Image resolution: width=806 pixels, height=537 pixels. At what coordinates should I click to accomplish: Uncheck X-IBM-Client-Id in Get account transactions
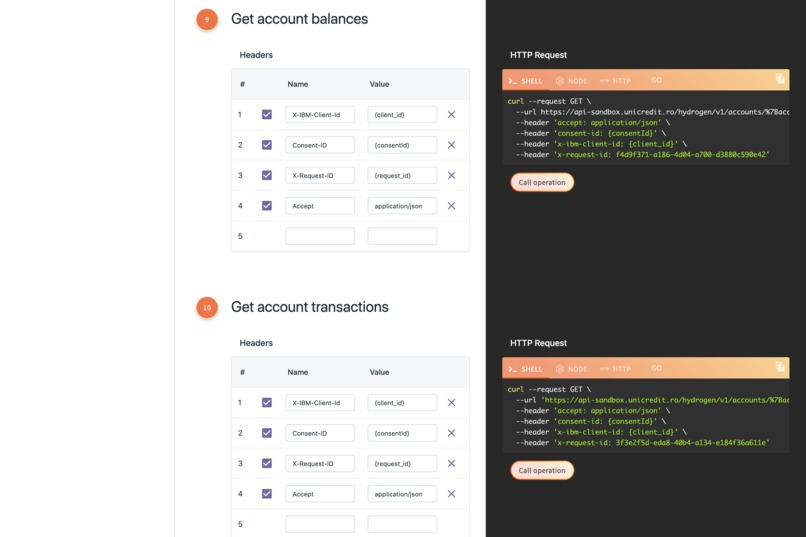[267, 402]
